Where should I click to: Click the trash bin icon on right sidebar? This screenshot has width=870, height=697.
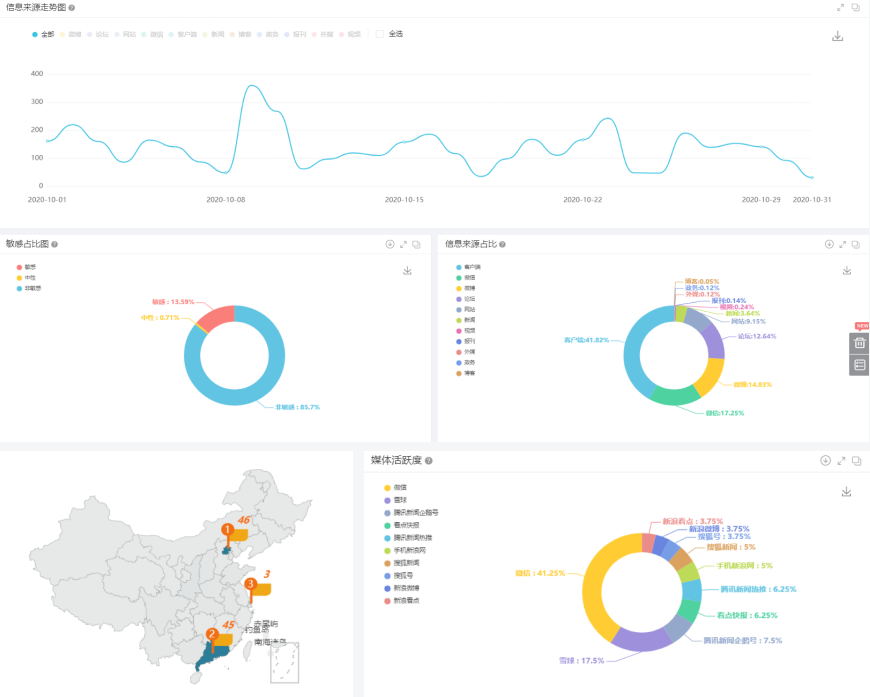tap(859, 343)
